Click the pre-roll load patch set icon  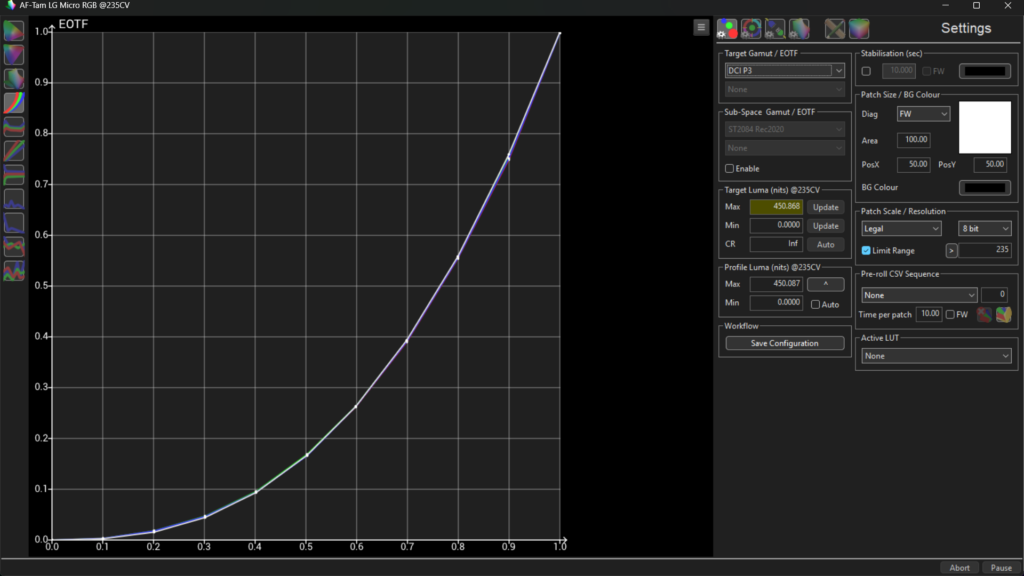click(1004, 315)
